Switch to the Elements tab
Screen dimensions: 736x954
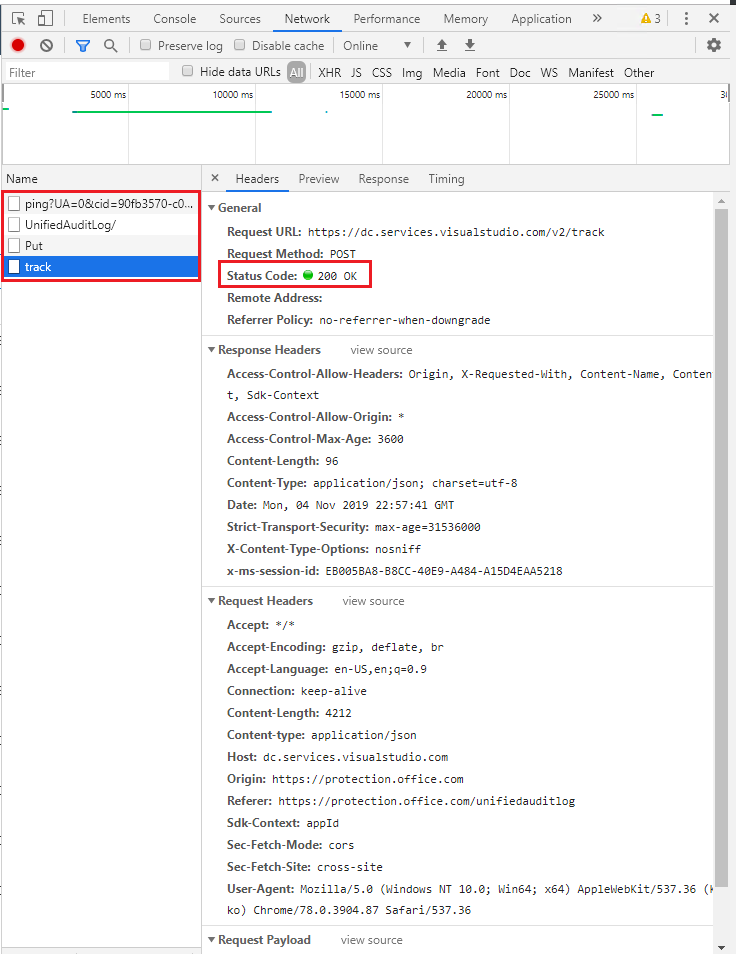106,19
